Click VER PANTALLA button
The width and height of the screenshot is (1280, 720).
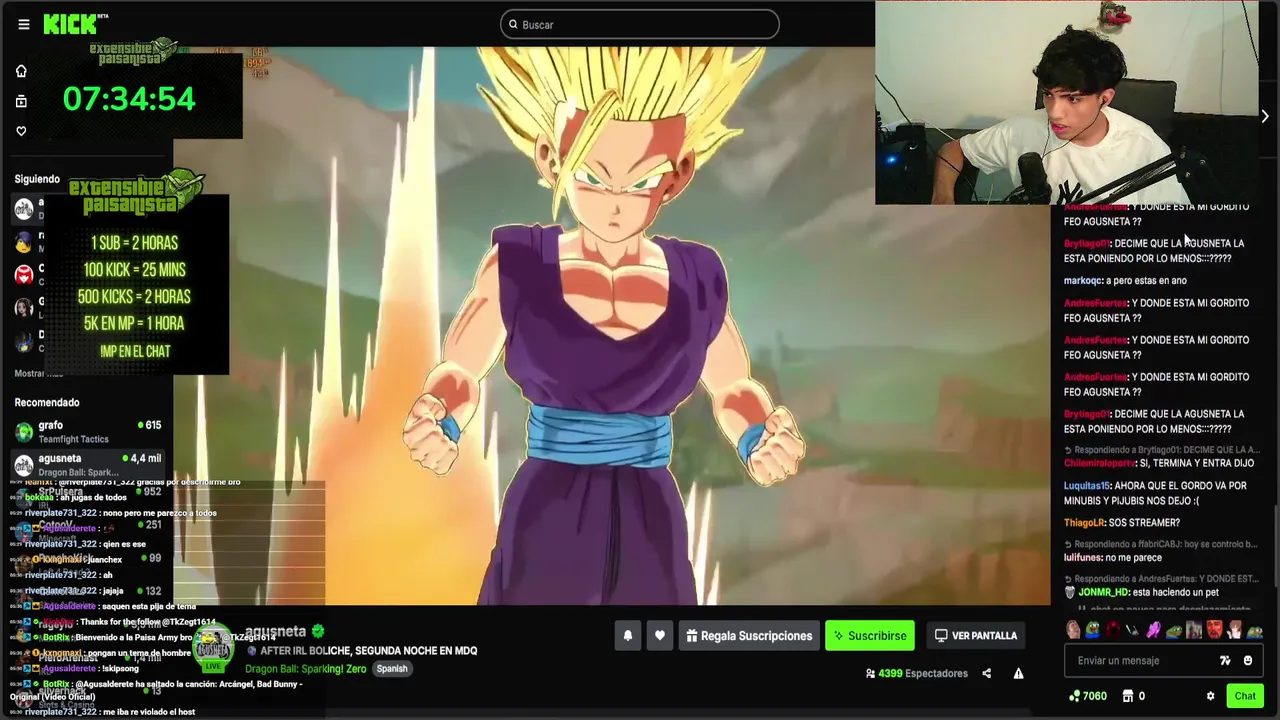976,635
